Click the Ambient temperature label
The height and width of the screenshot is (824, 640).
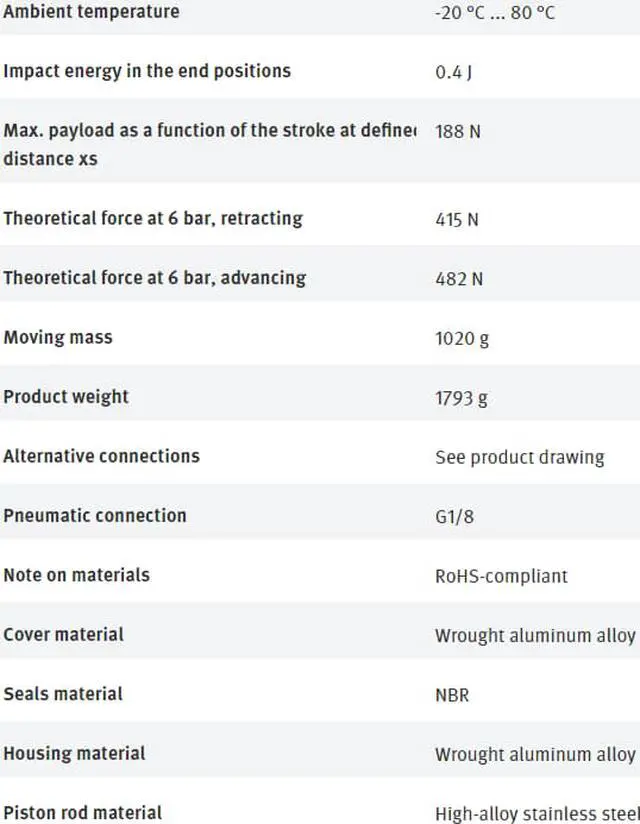[x=91, y=12]
